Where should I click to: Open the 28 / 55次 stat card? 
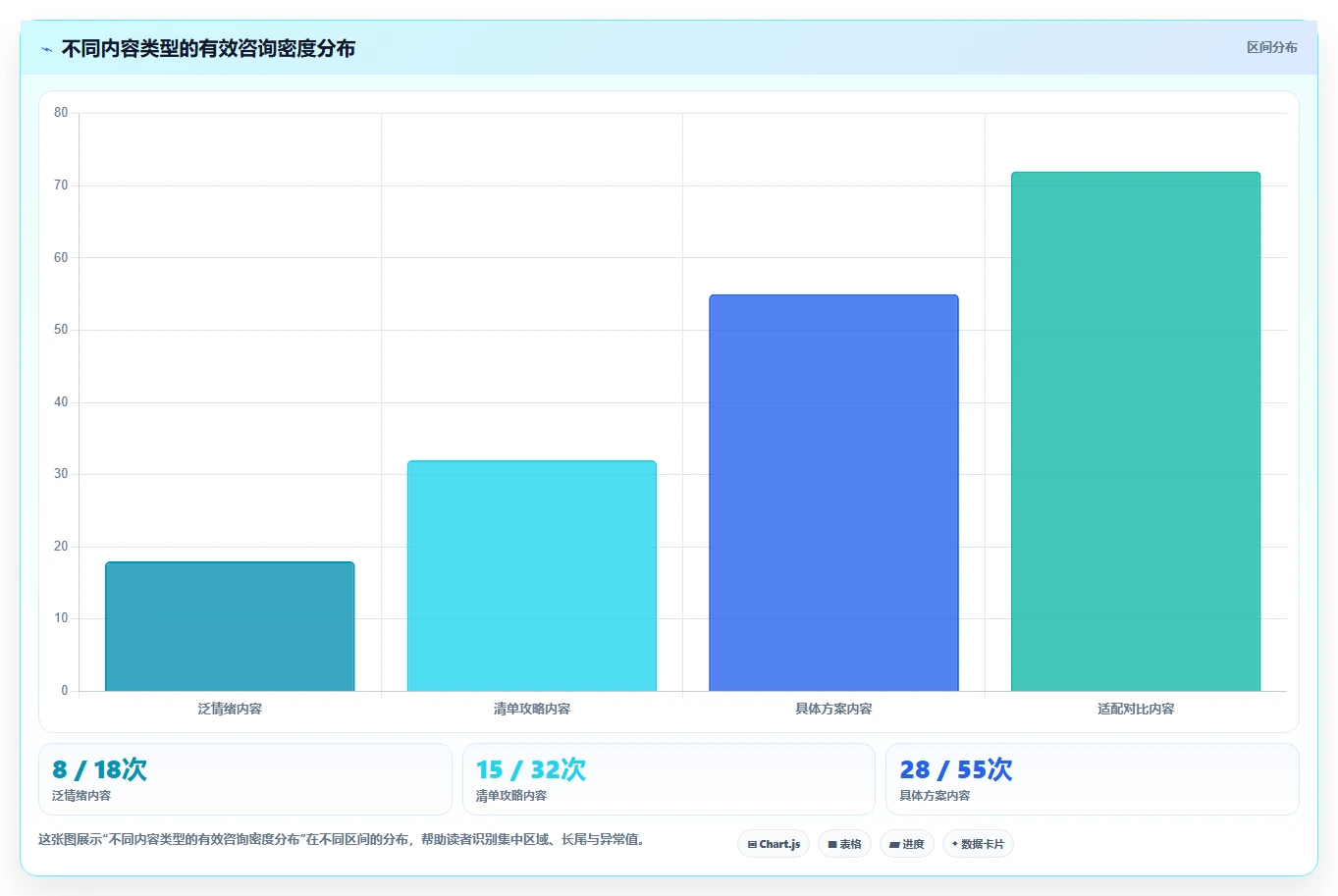click(1093, 779)
